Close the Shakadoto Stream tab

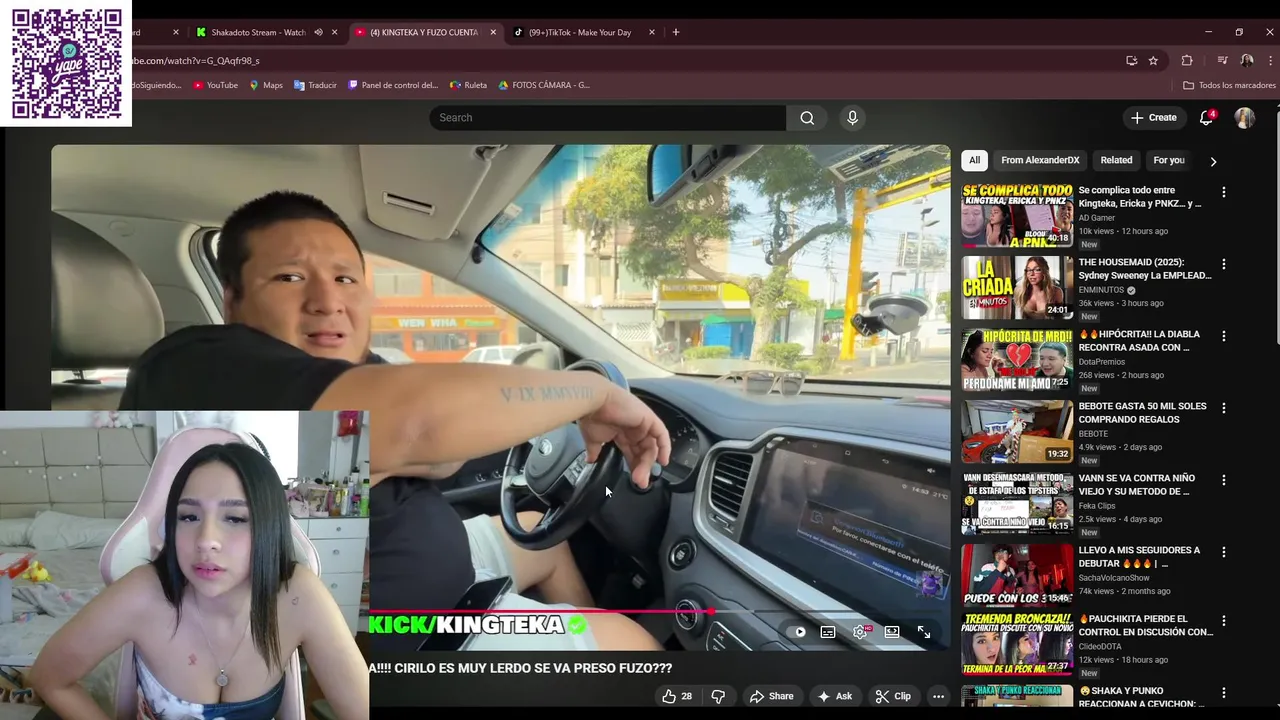tap(335, 32)
